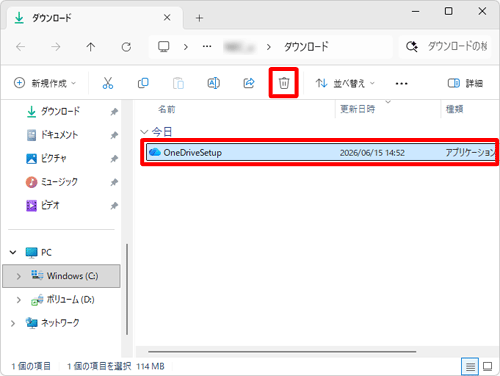Click the pin icon next to ビデオ
500x376 pixels.
(114, 206)
